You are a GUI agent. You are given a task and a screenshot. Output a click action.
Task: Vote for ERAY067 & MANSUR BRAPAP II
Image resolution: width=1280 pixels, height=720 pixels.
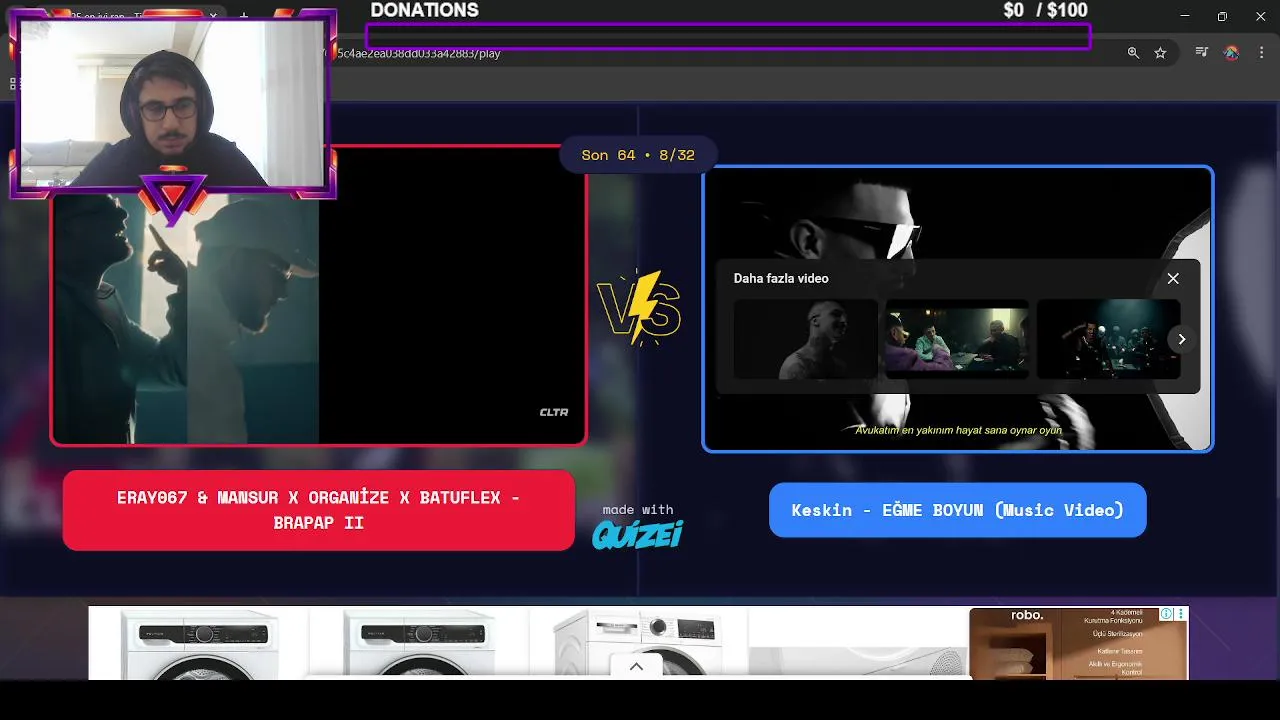pos(318,510)
